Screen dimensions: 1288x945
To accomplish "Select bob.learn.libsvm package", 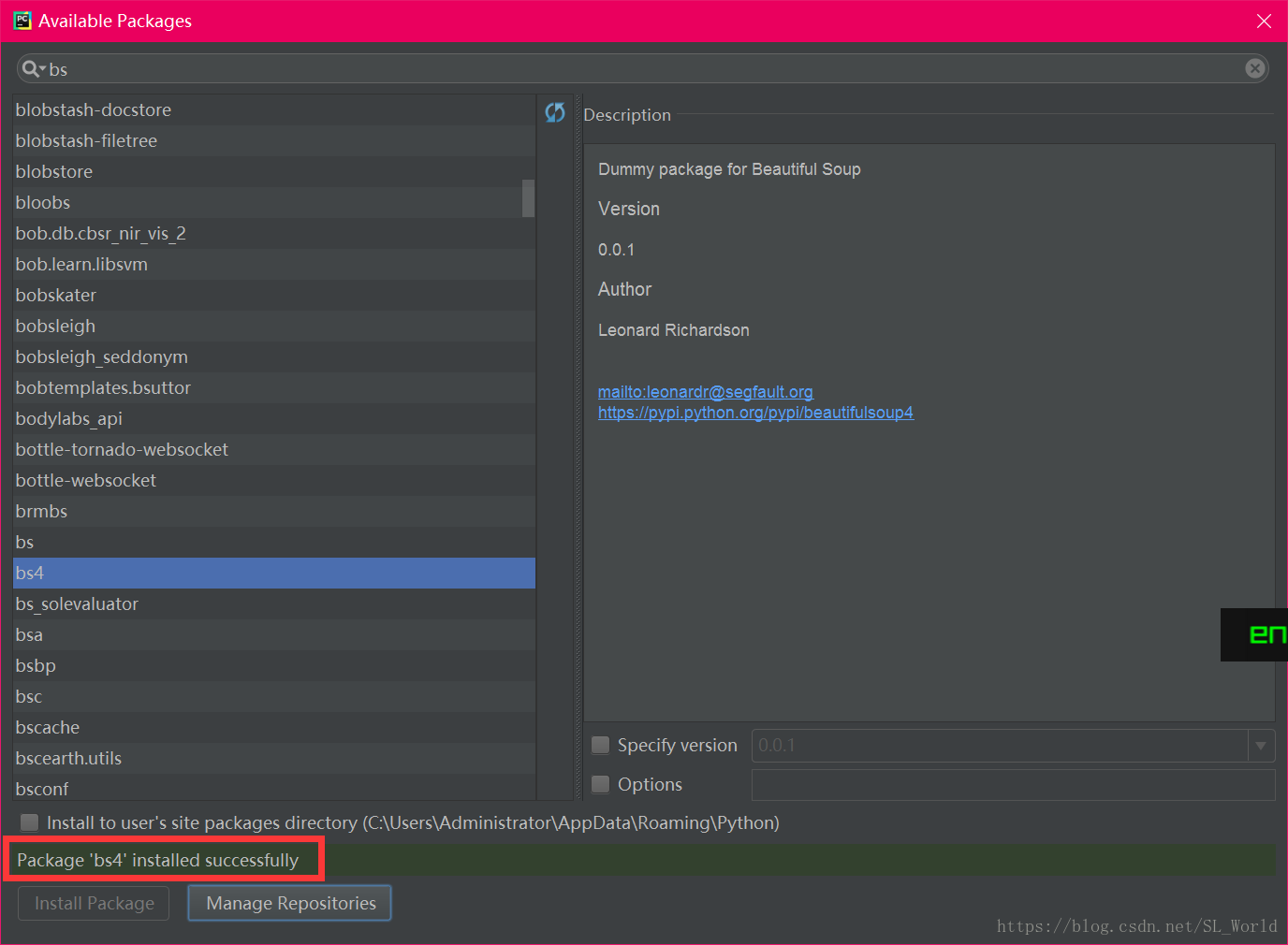I will click(x=274, y=264).
